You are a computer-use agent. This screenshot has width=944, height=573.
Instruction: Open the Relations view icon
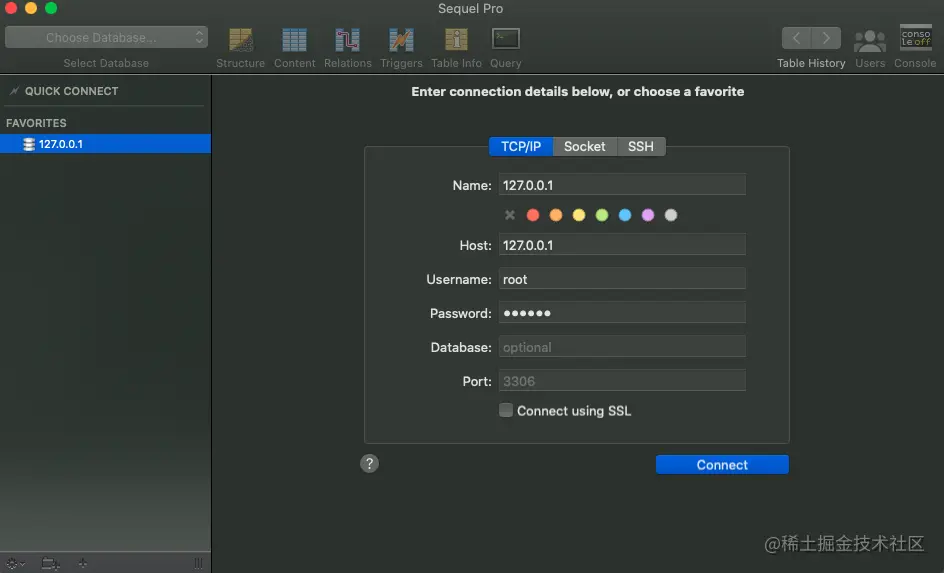pyautogui.click(x=347, y=40)
